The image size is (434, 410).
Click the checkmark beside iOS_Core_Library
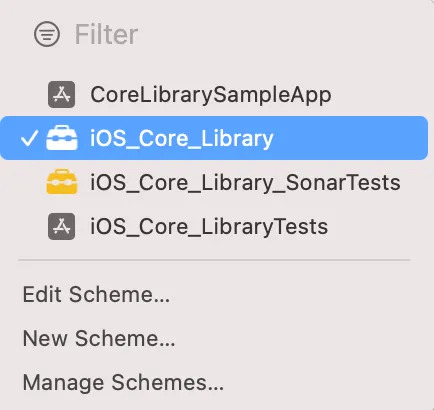point(29,138)
